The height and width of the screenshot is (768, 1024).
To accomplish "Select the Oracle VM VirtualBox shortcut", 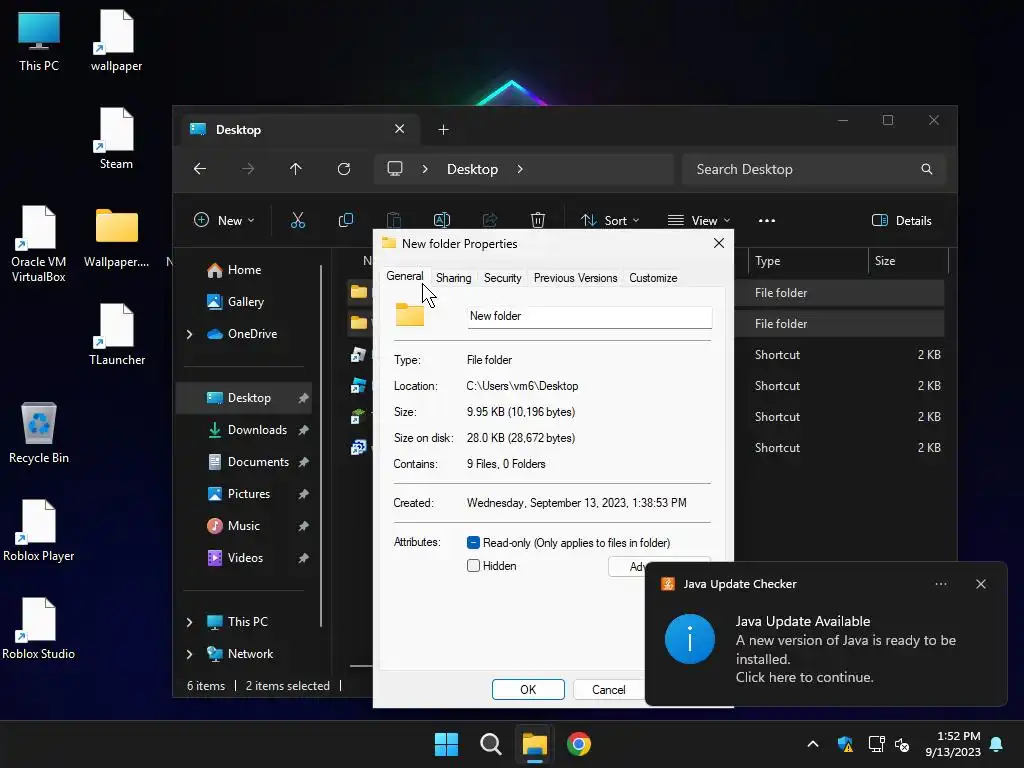I will pos(39,244).
